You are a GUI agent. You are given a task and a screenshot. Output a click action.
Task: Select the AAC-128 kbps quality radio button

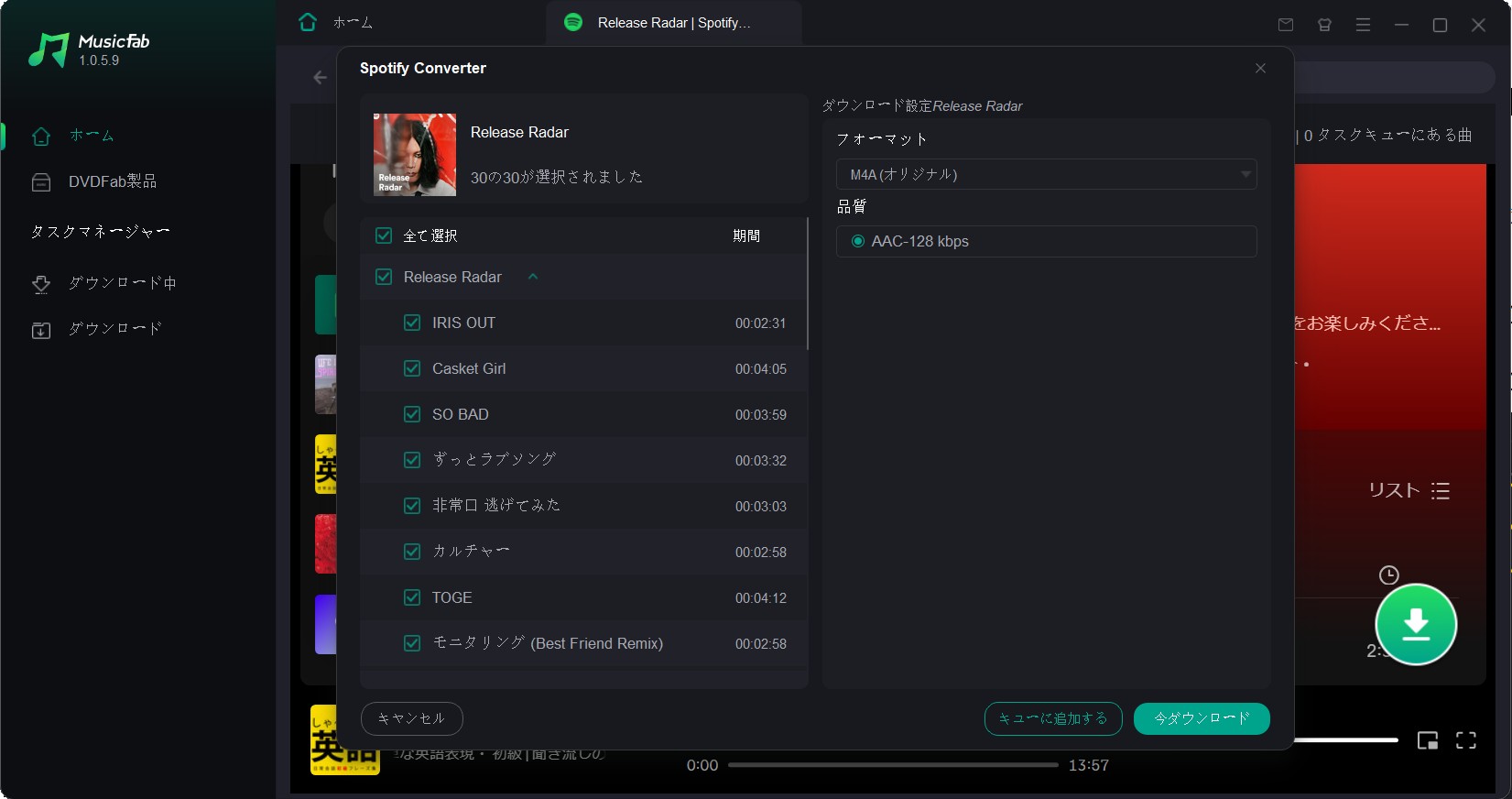858,241
